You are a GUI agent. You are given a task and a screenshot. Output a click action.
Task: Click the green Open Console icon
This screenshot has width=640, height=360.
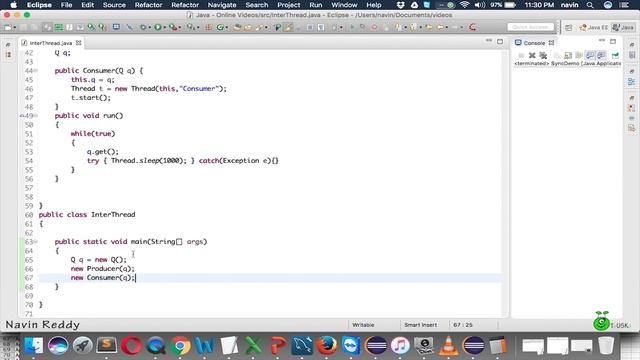(x=616, y=55)
